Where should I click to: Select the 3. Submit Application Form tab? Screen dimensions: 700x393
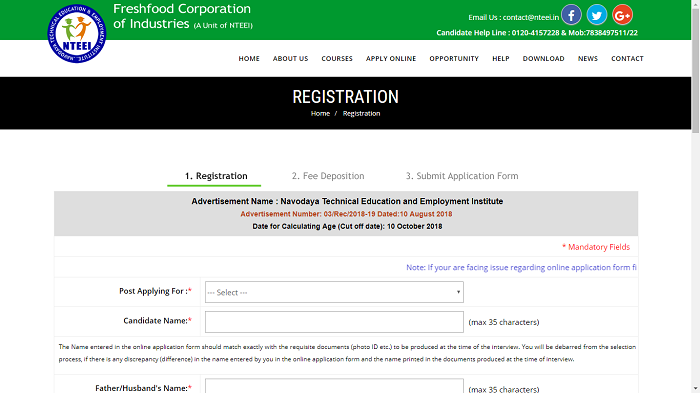pos(462,176)
